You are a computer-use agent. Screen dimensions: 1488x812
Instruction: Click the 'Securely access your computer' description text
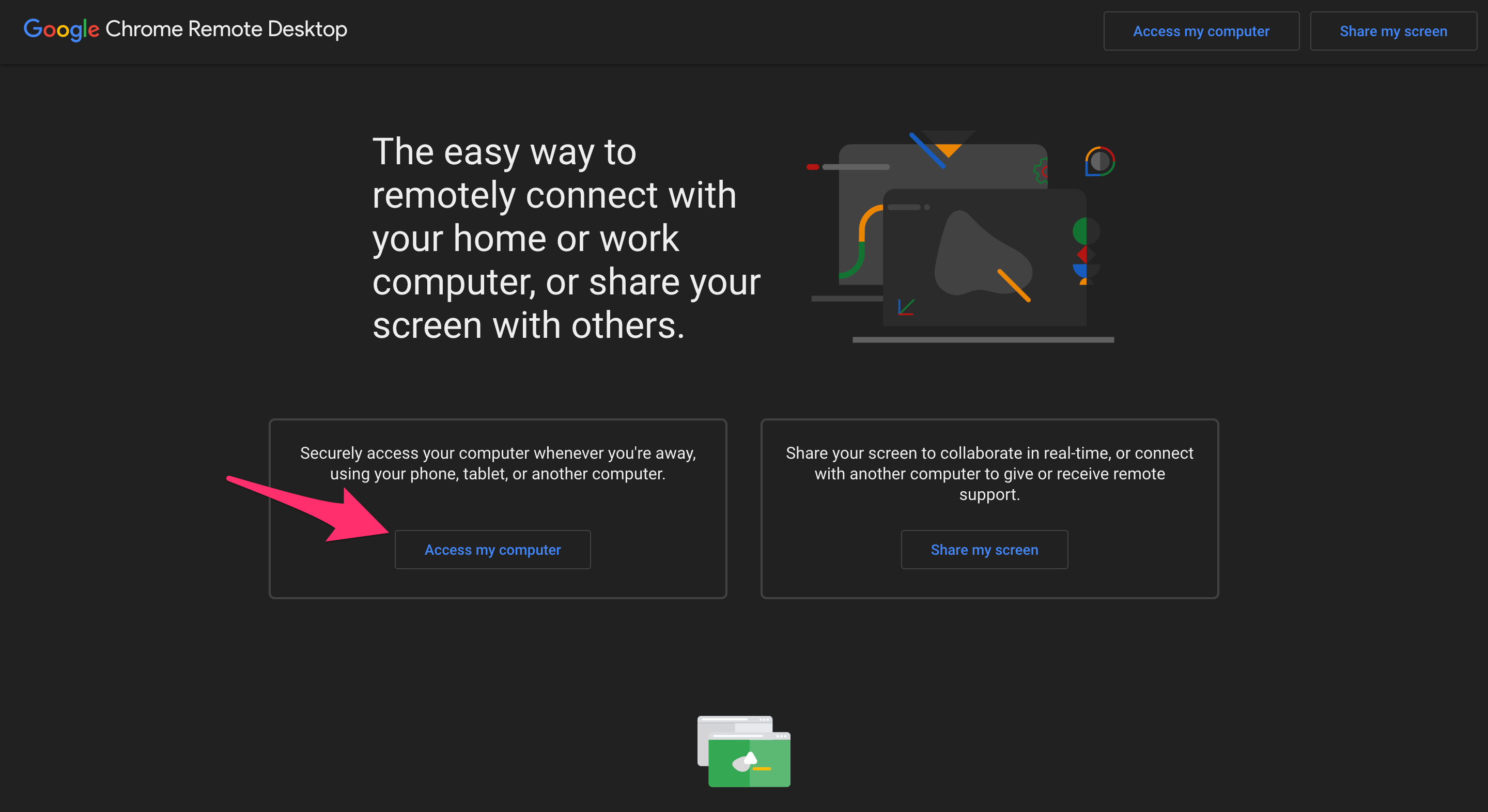[498, 463]
